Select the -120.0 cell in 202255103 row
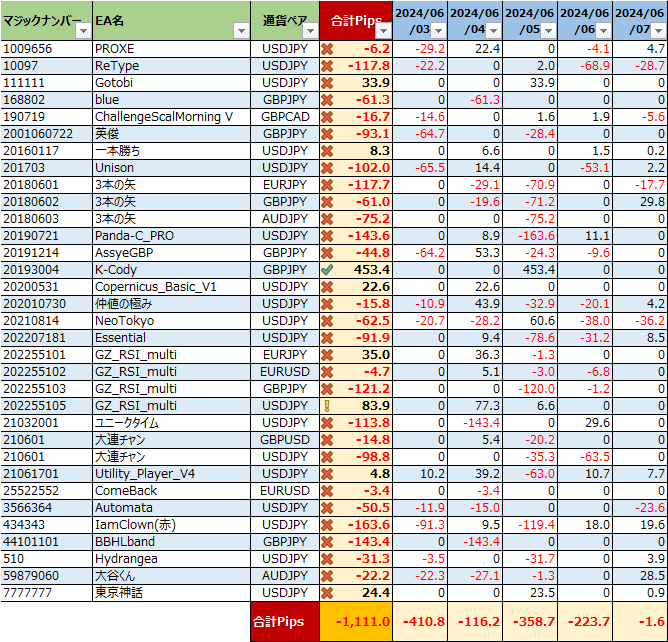This screenshot has height=642, width=668. pyautogui.click(x=530, y=389)
